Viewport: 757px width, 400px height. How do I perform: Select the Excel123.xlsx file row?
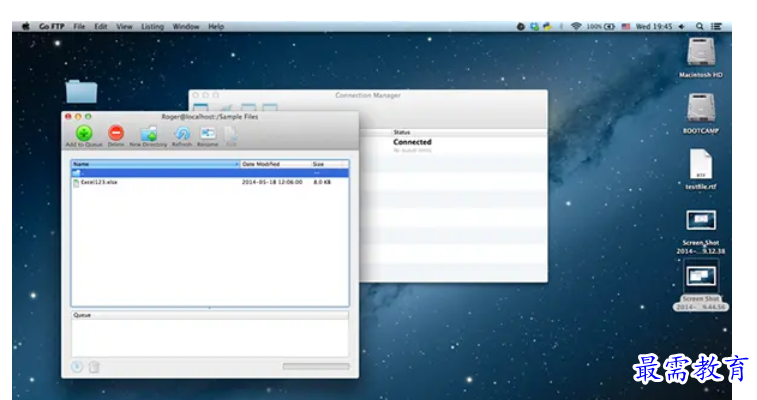point(210,182)
